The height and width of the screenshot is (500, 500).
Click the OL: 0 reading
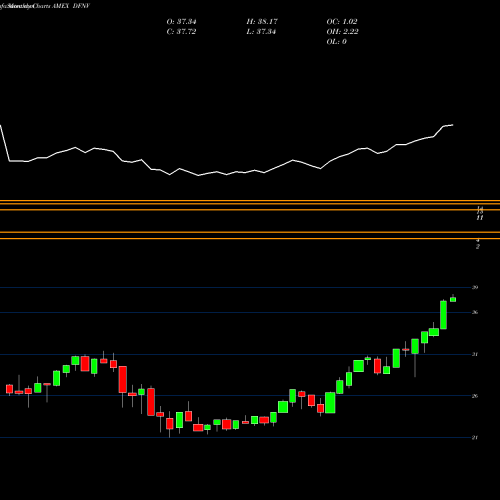click(337, 42)
